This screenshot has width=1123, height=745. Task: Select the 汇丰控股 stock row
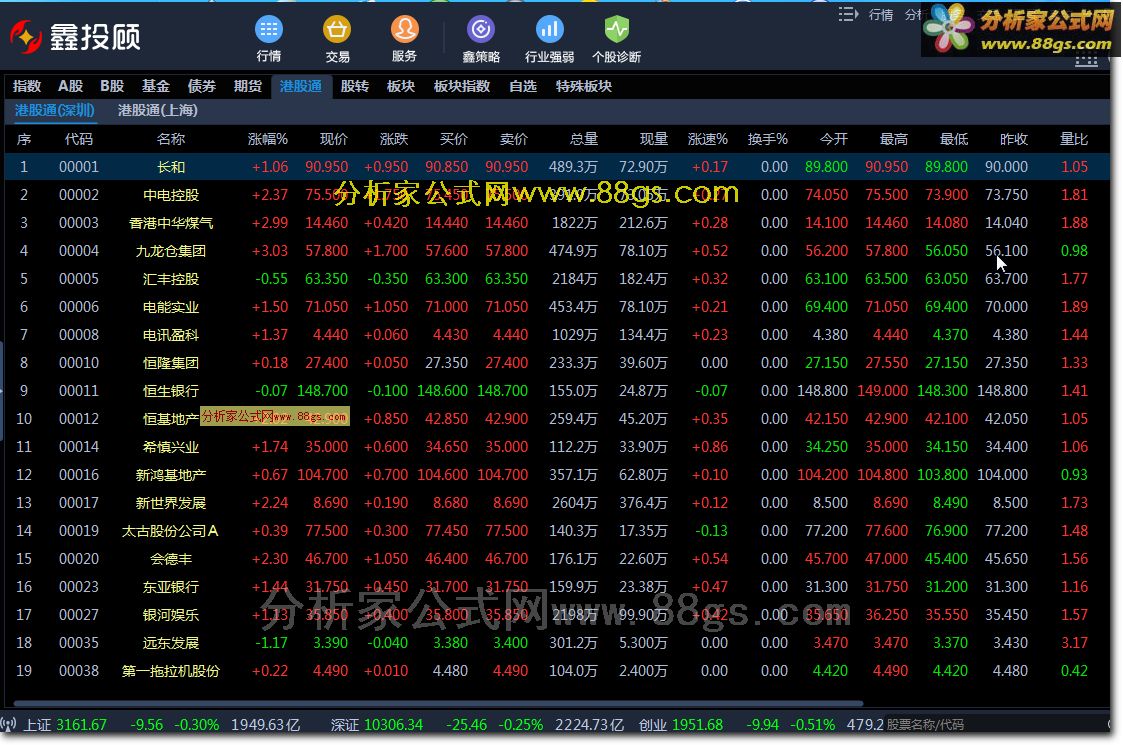point(557,279)
